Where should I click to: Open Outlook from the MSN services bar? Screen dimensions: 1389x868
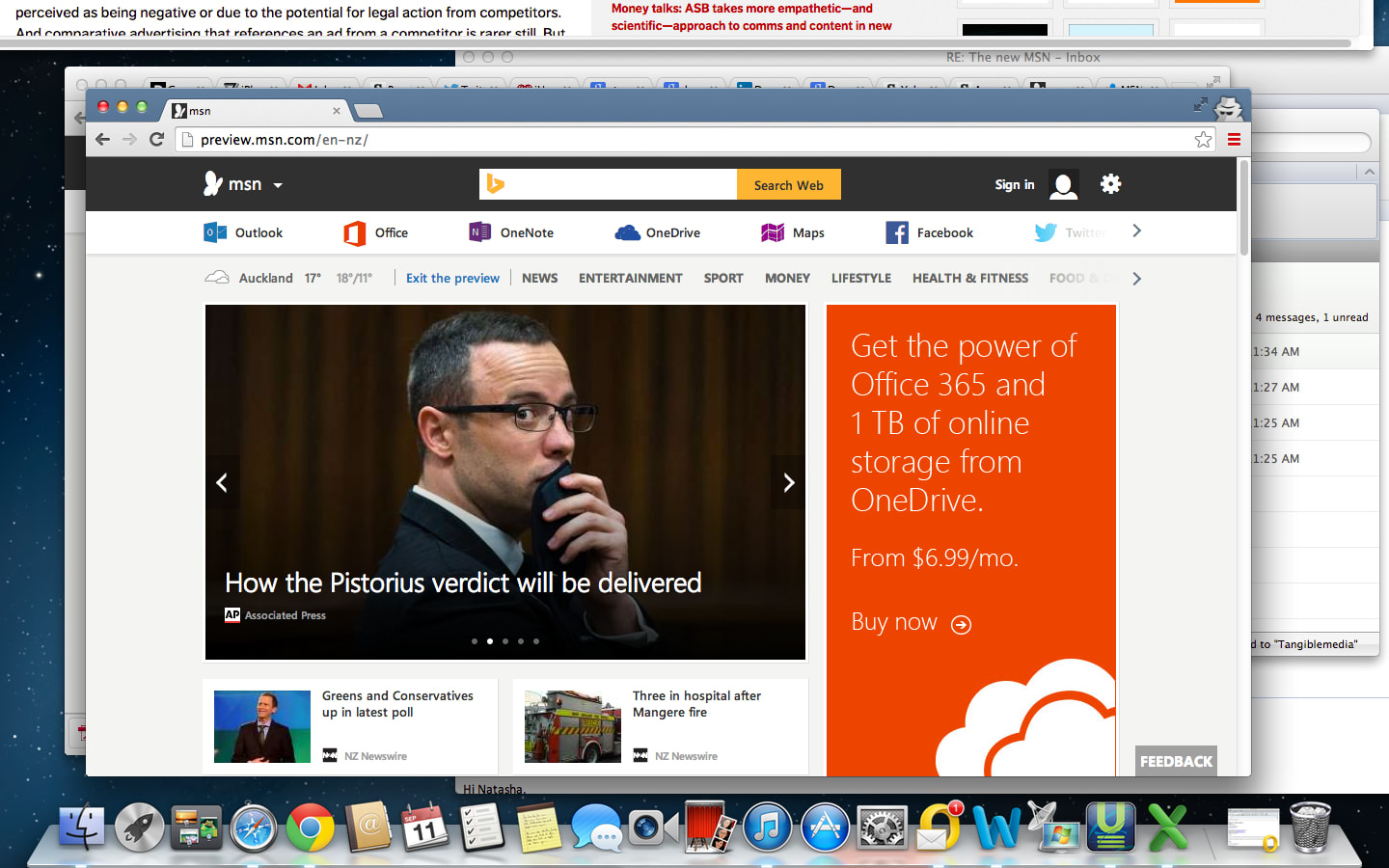[x=243, y=232]
